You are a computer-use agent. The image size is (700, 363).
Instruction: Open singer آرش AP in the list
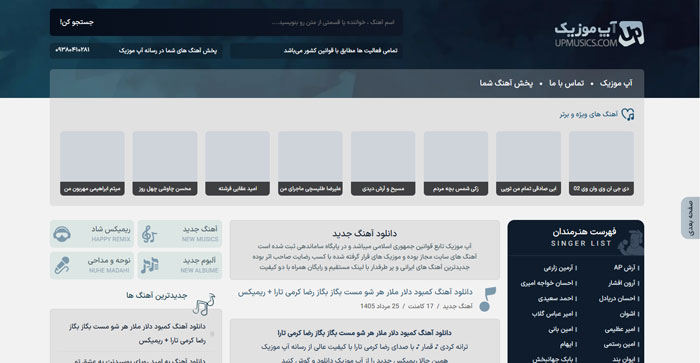[x=626, y=267]
